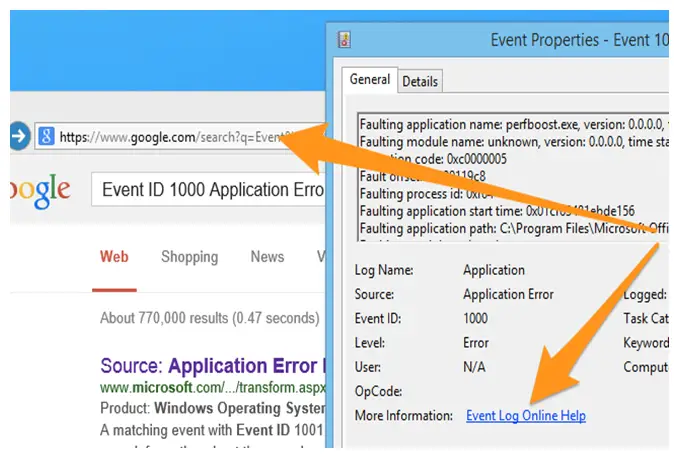Open the 'Source: Application Error' search result
674x468 pixels.
point(213,366)
